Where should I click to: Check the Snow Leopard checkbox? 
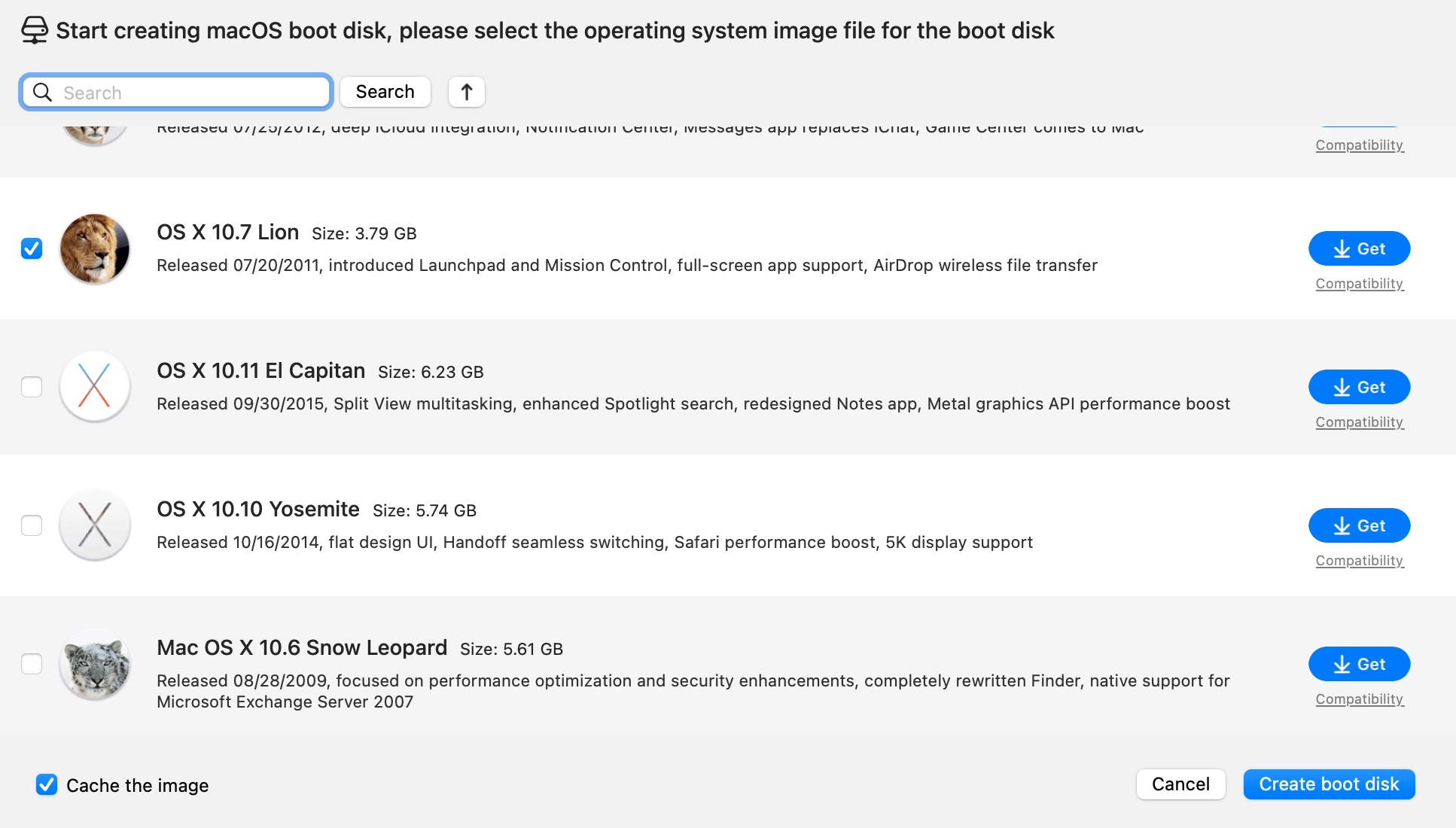coord(32,664)
